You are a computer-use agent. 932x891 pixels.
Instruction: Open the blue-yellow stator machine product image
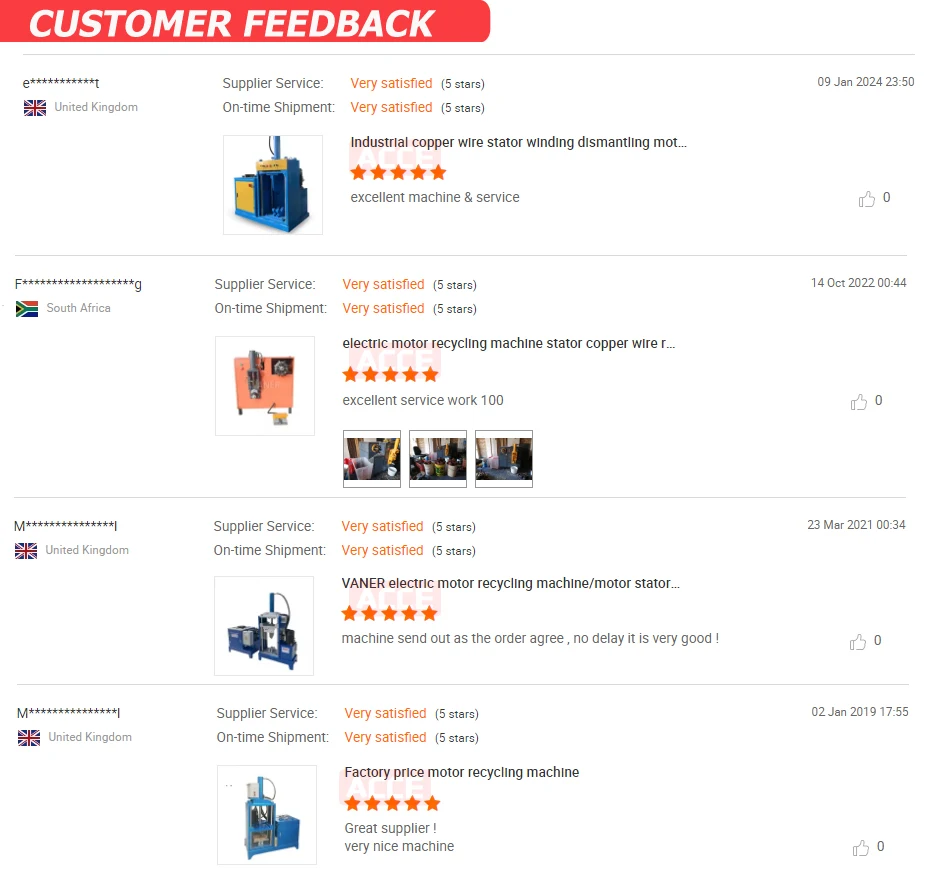[272, 185]
